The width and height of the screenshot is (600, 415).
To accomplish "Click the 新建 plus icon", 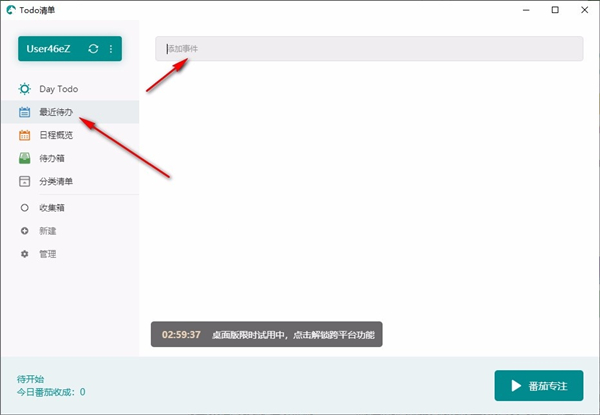I will click(25, 231).
